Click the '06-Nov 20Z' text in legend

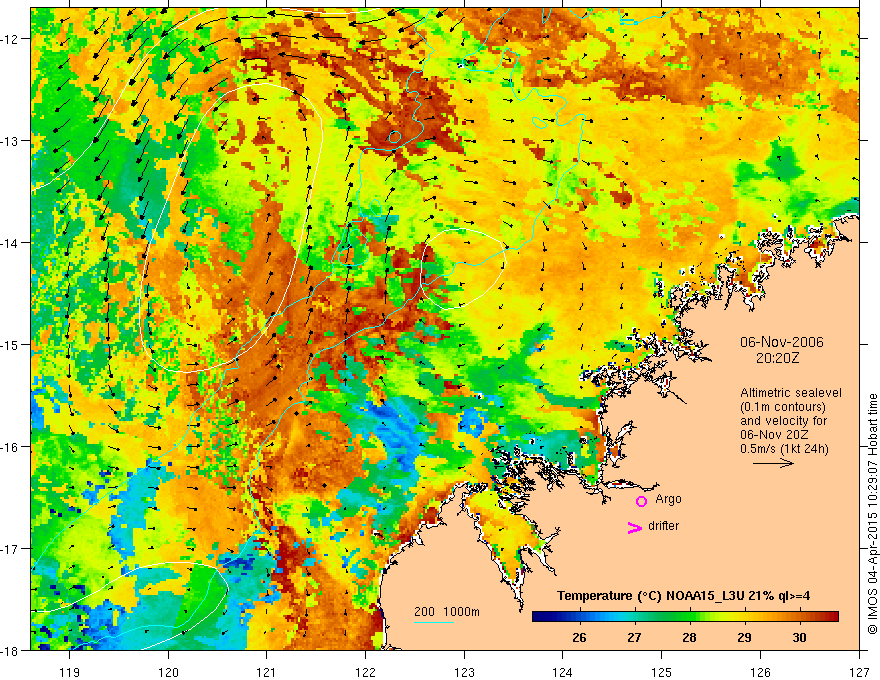click(x=774, y=435)
